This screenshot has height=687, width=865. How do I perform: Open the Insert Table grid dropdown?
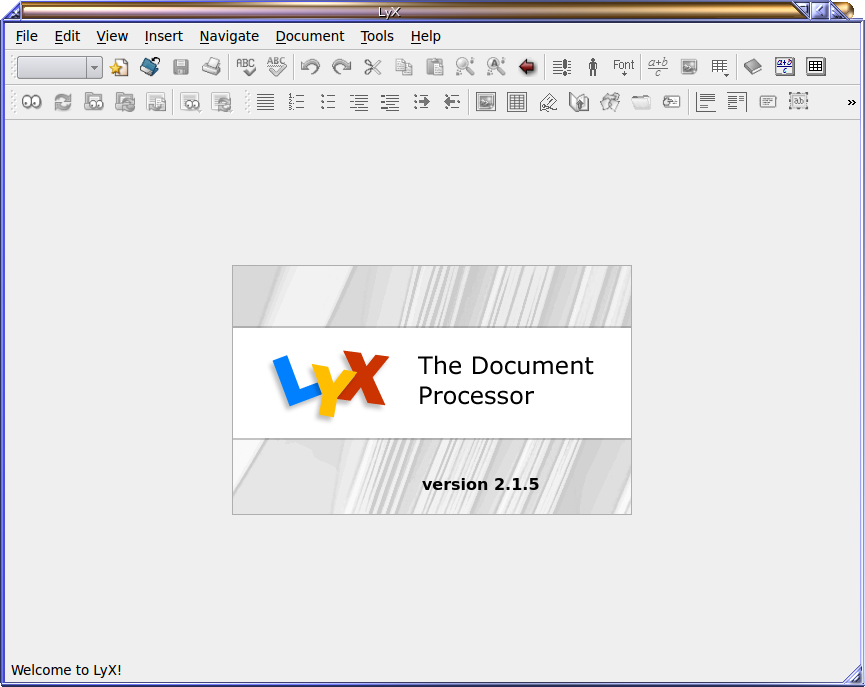coord(720,67)
